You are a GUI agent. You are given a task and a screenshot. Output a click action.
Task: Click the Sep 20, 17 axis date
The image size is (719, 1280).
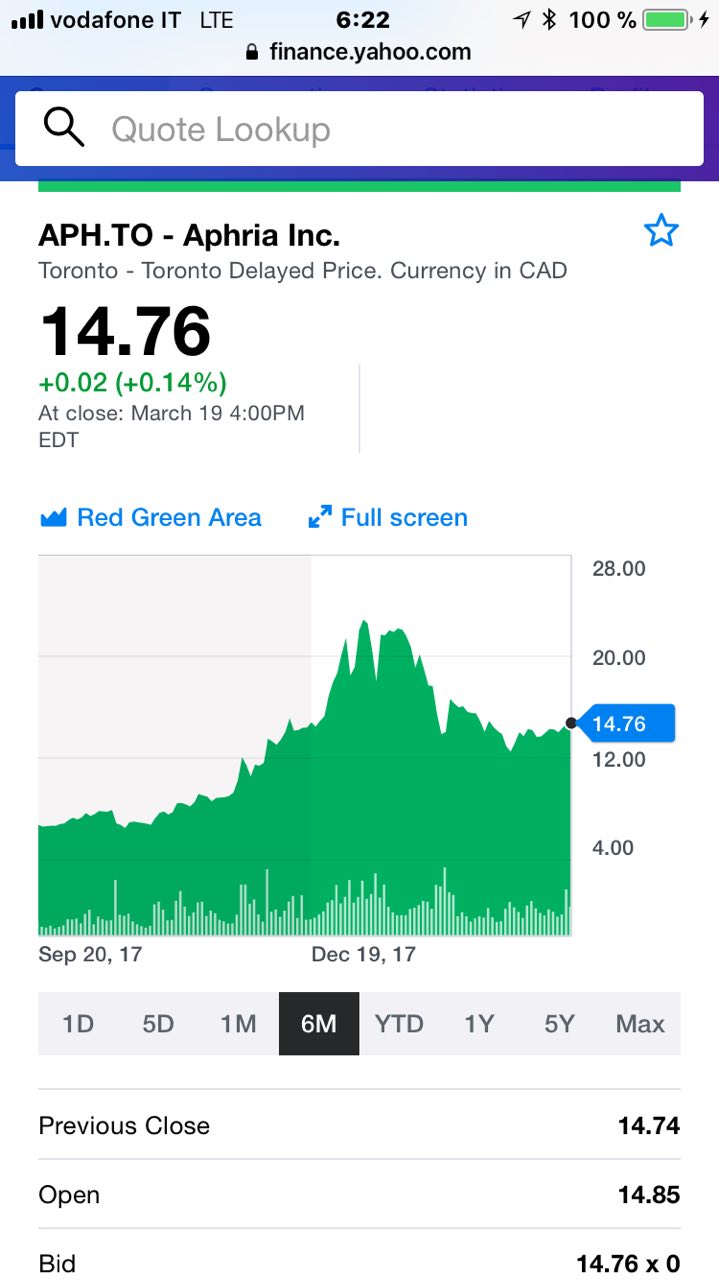pos(90,954)
